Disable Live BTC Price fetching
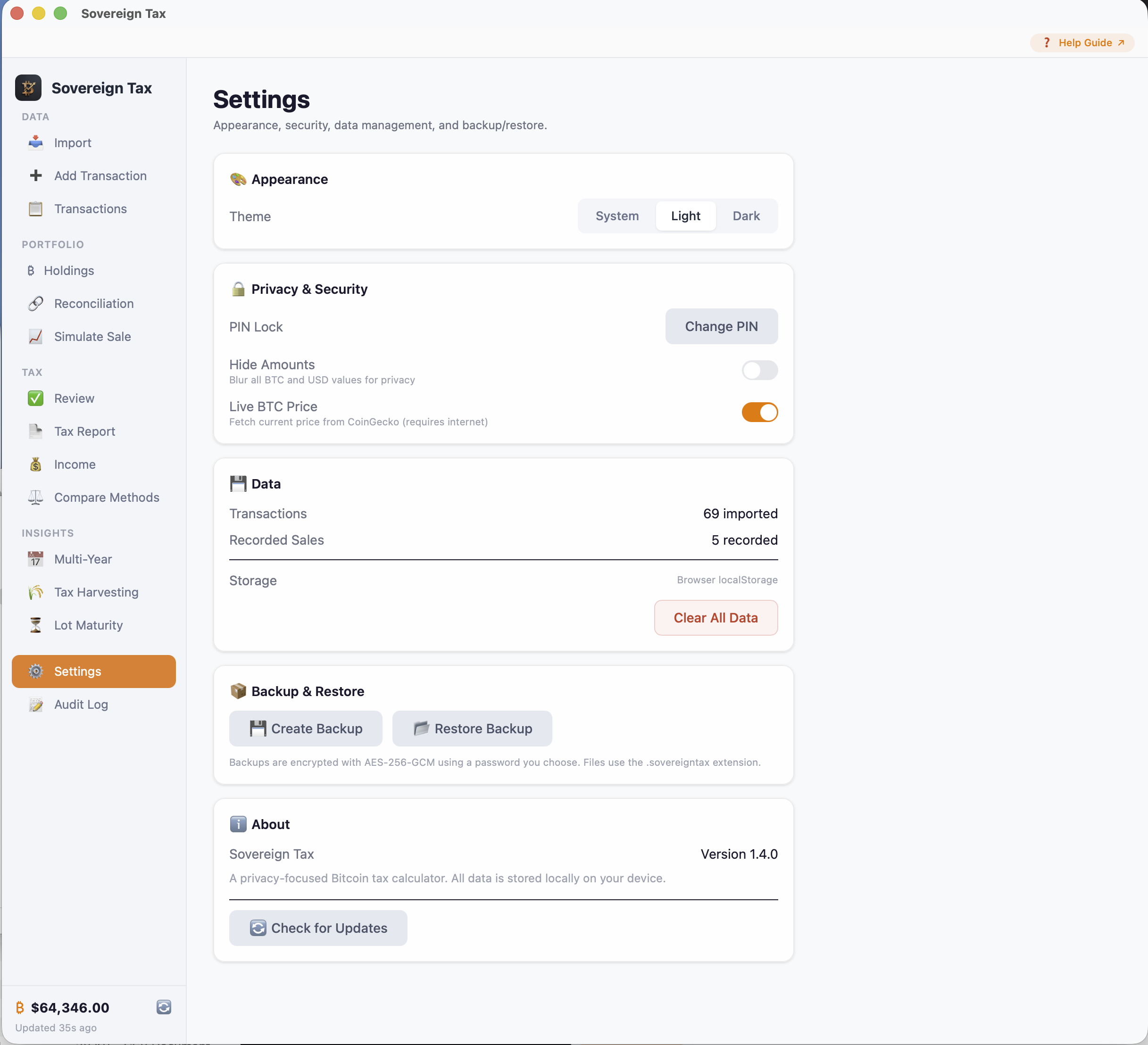This screenshot has height=1045, width=1148. click(x=760, y=412)
